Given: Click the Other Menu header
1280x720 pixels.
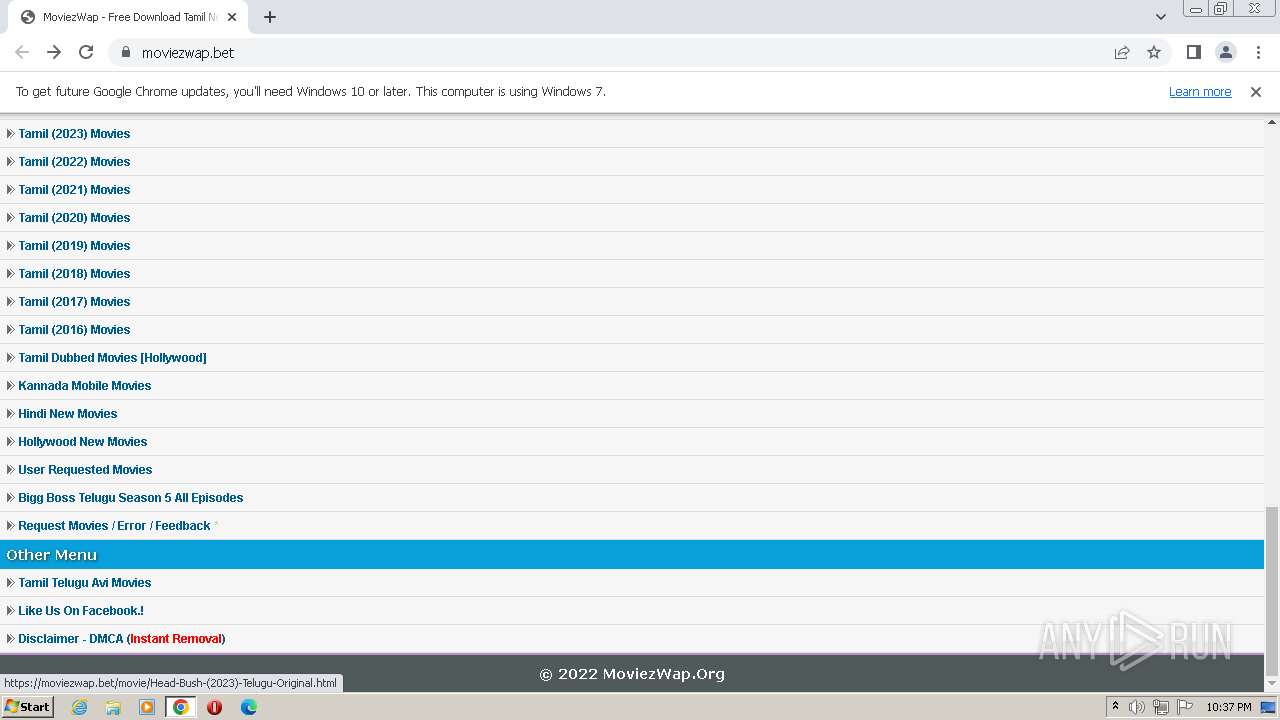Looking at the screenshot, I should coord(632,555).
